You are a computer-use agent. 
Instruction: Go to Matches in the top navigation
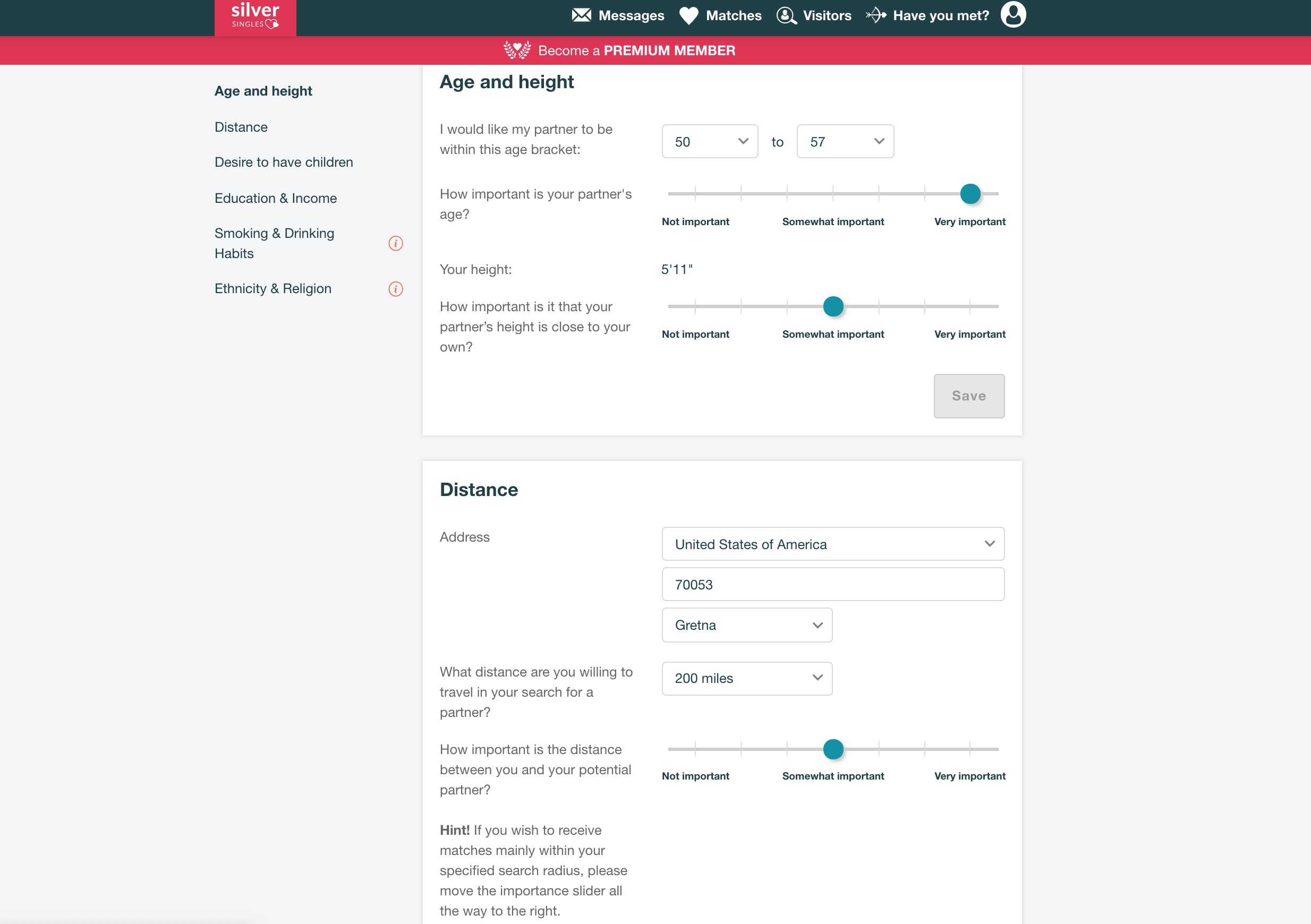[734, 15]
